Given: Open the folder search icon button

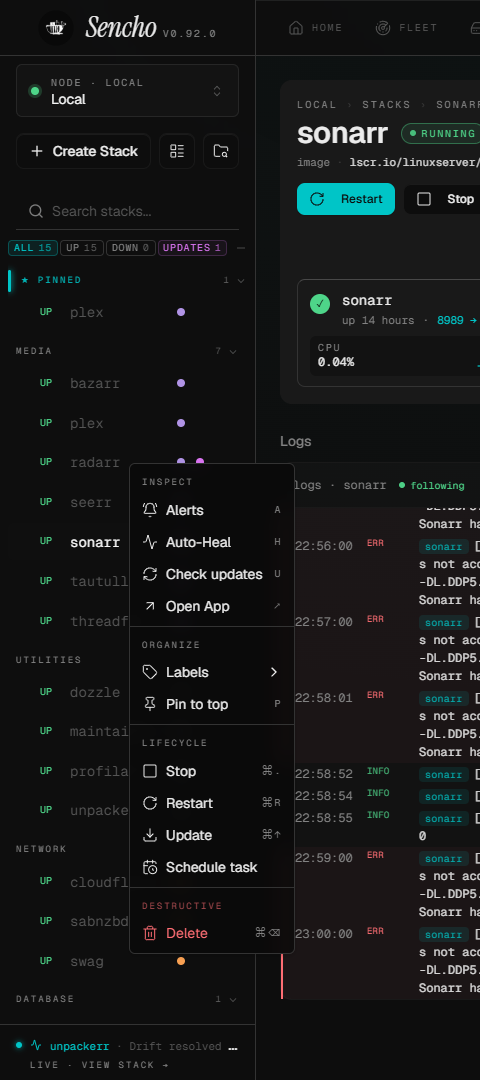Looking at the screenshot, I should (x=221, y=152).
